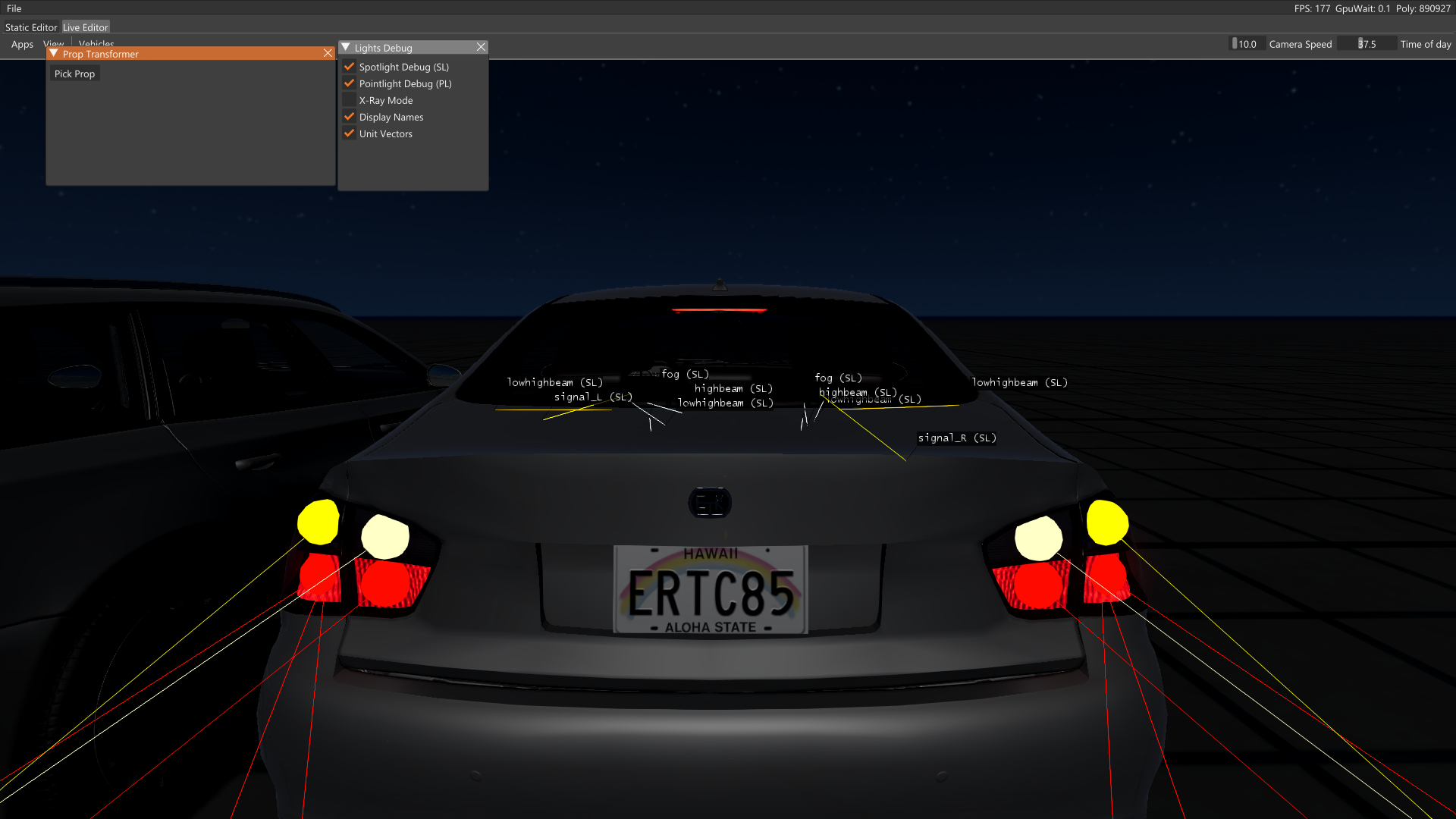This screenshot has width=1456, height=819.
Task: Open the File menu
Action: tap(14, 8)
